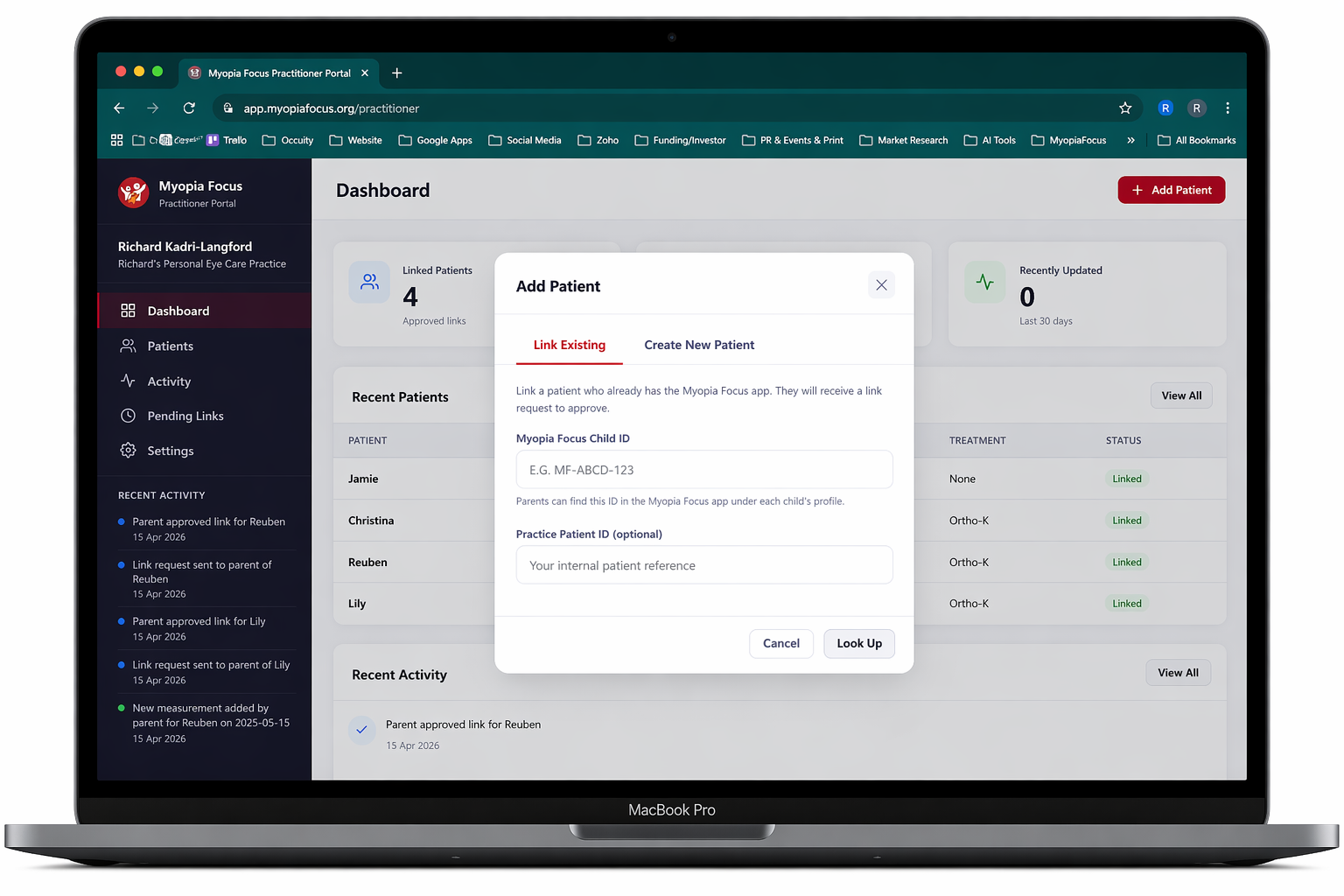Image resolution: width=1344 pixels, height=896 pixels.
Task: Click sidebar 'Link request sent to parent of Lily'
Action: tap(211, 665)
